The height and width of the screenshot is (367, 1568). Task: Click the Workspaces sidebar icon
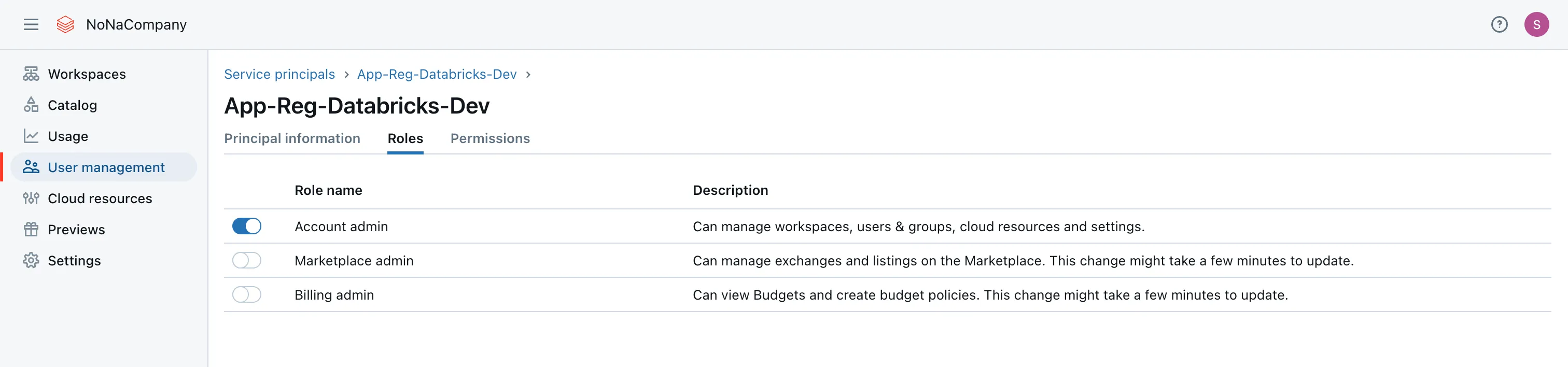(31, 74)
